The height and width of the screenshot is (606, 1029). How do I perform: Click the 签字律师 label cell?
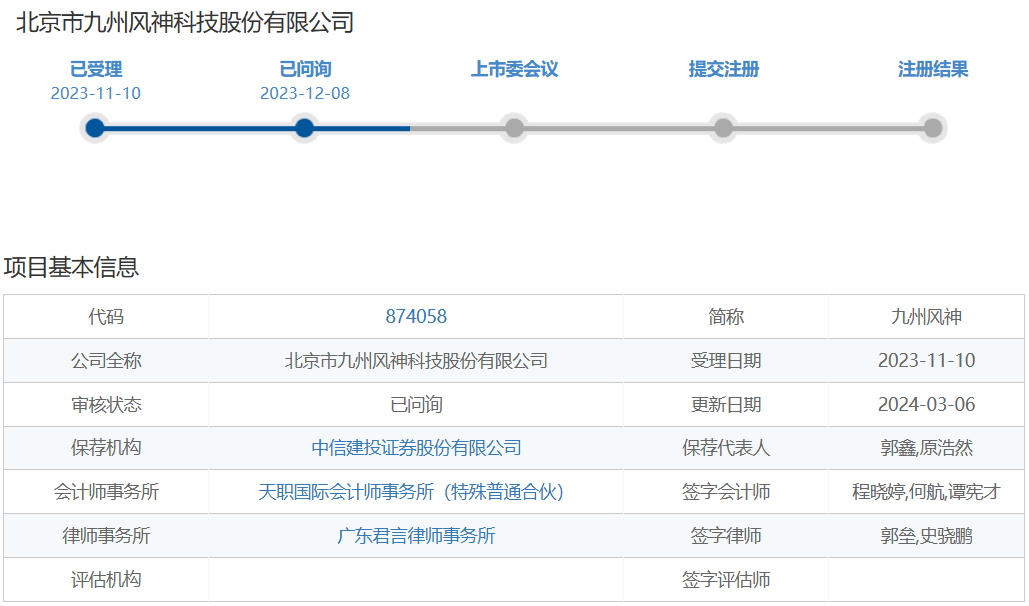[x=726, y=536]
